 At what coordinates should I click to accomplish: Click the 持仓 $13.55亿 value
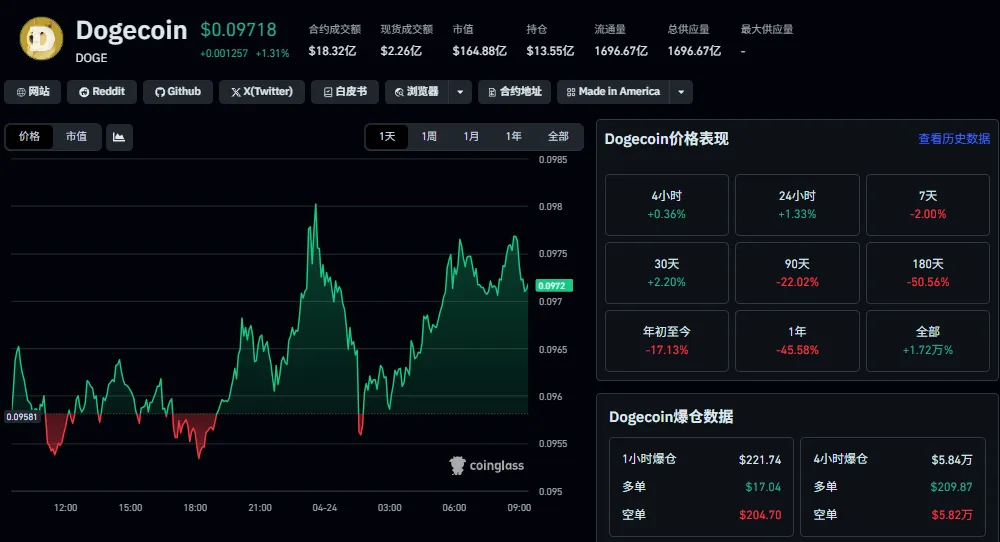tap(550, 51)
